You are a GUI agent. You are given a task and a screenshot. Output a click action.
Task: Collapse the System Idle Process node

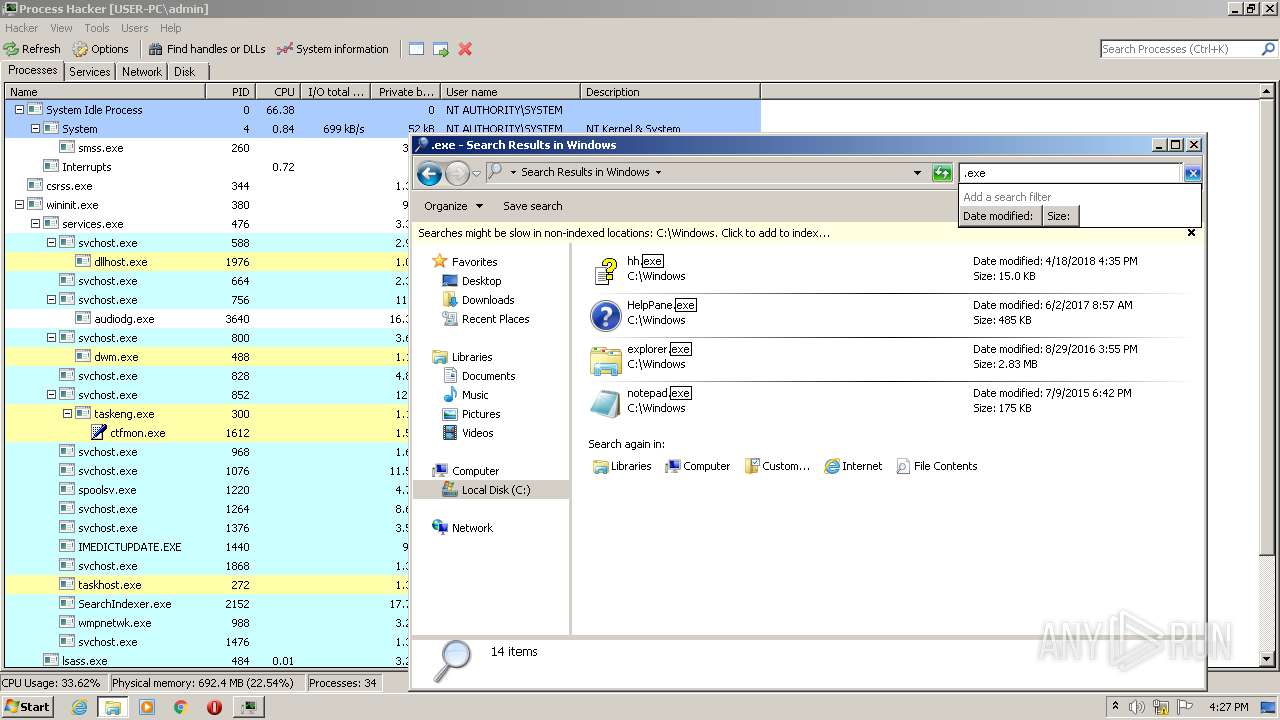pos(19,110)
